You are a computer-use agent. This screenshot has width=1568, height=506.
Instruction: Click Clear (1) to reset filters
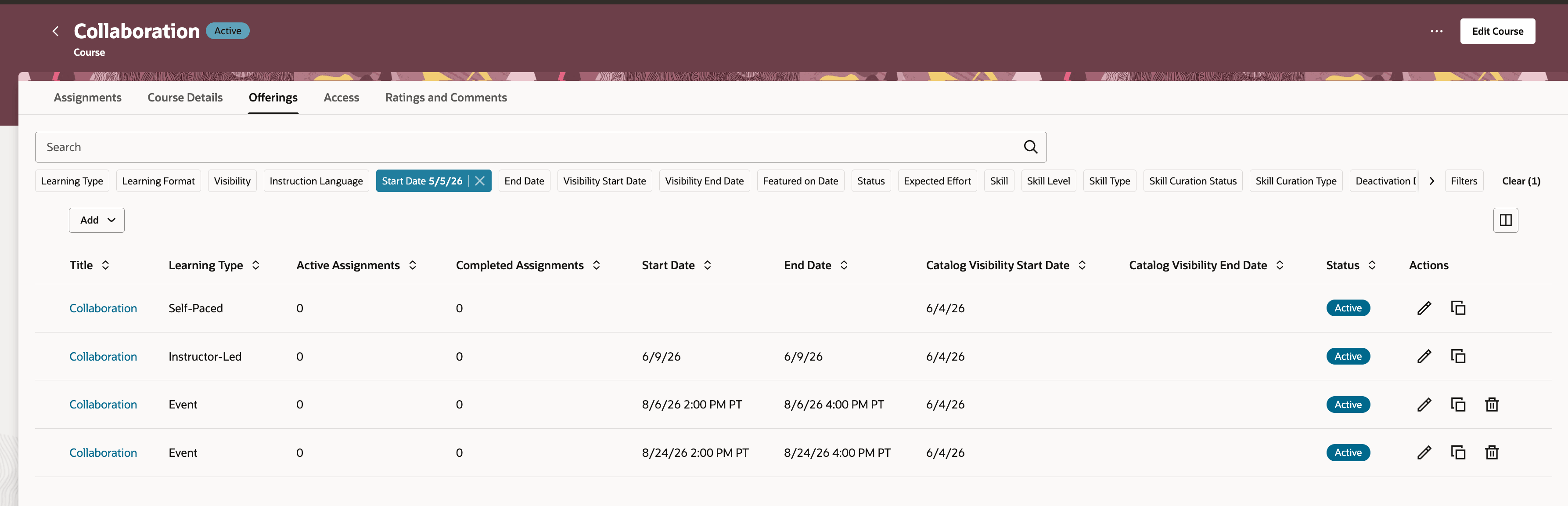coord(1521,181)
